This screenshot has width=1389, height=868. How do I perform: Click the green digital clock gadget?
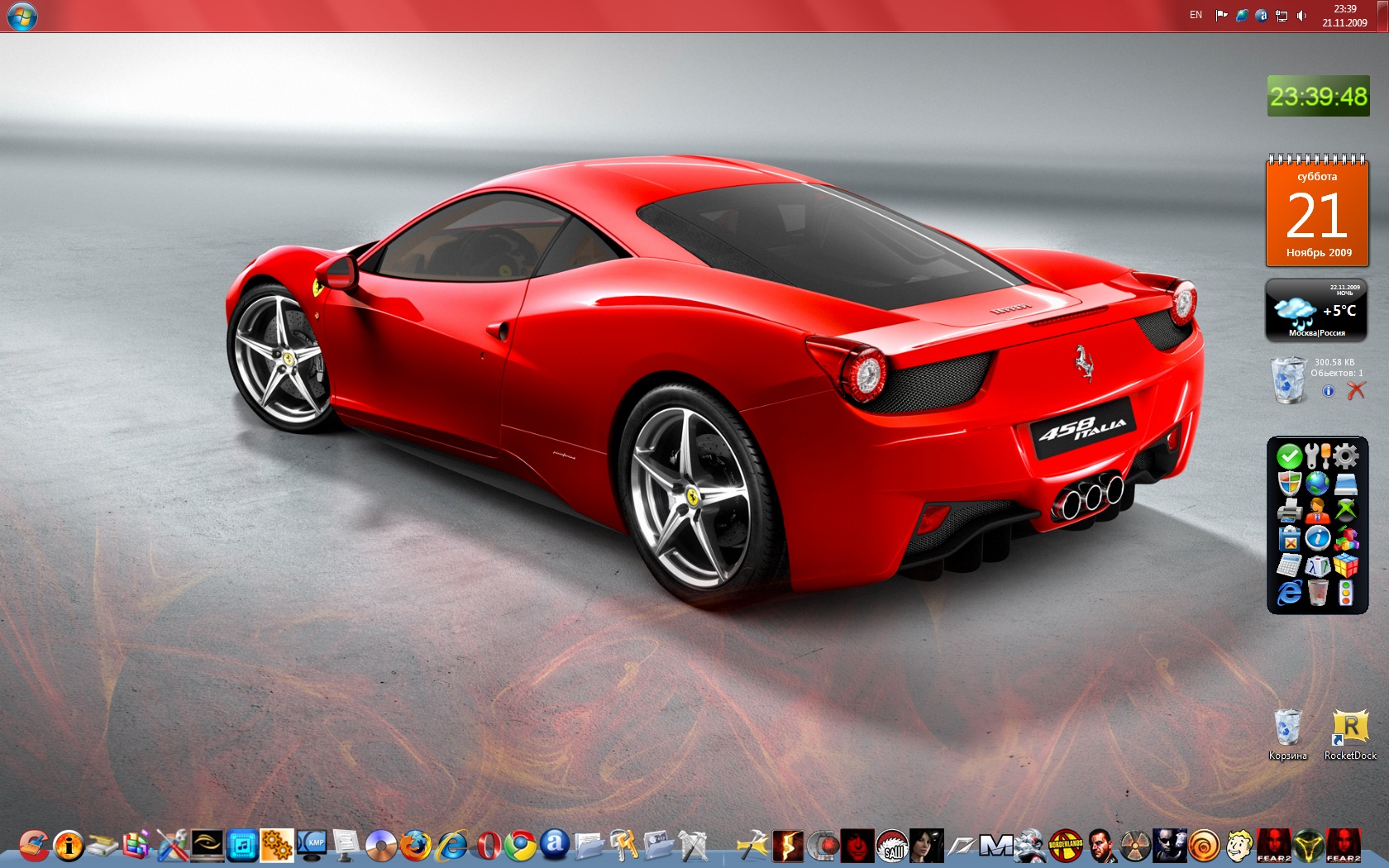click(1319, 97)
